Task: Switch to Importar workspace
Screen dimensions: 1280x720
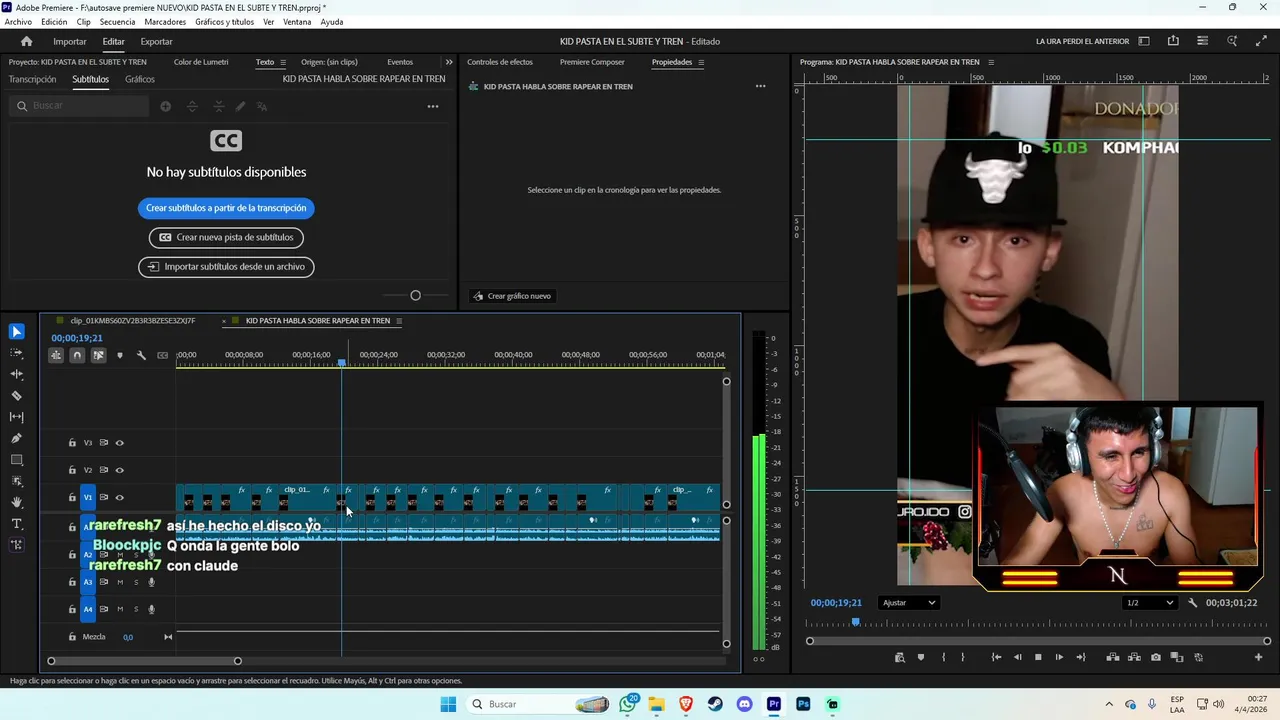Action: click(x=70, y=41)
